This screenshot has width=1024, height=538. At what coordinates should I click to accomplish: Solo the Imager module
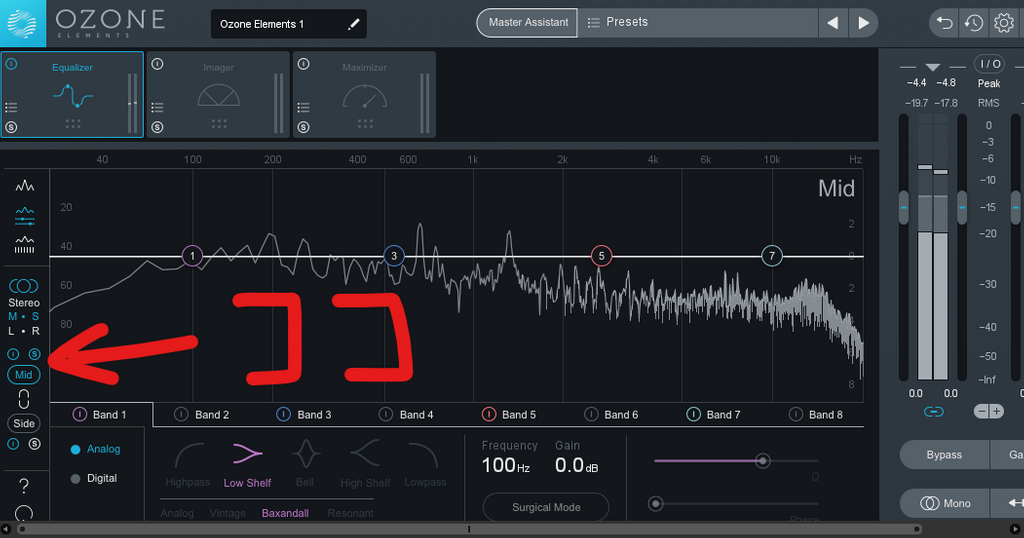click(x=157, y=127)
